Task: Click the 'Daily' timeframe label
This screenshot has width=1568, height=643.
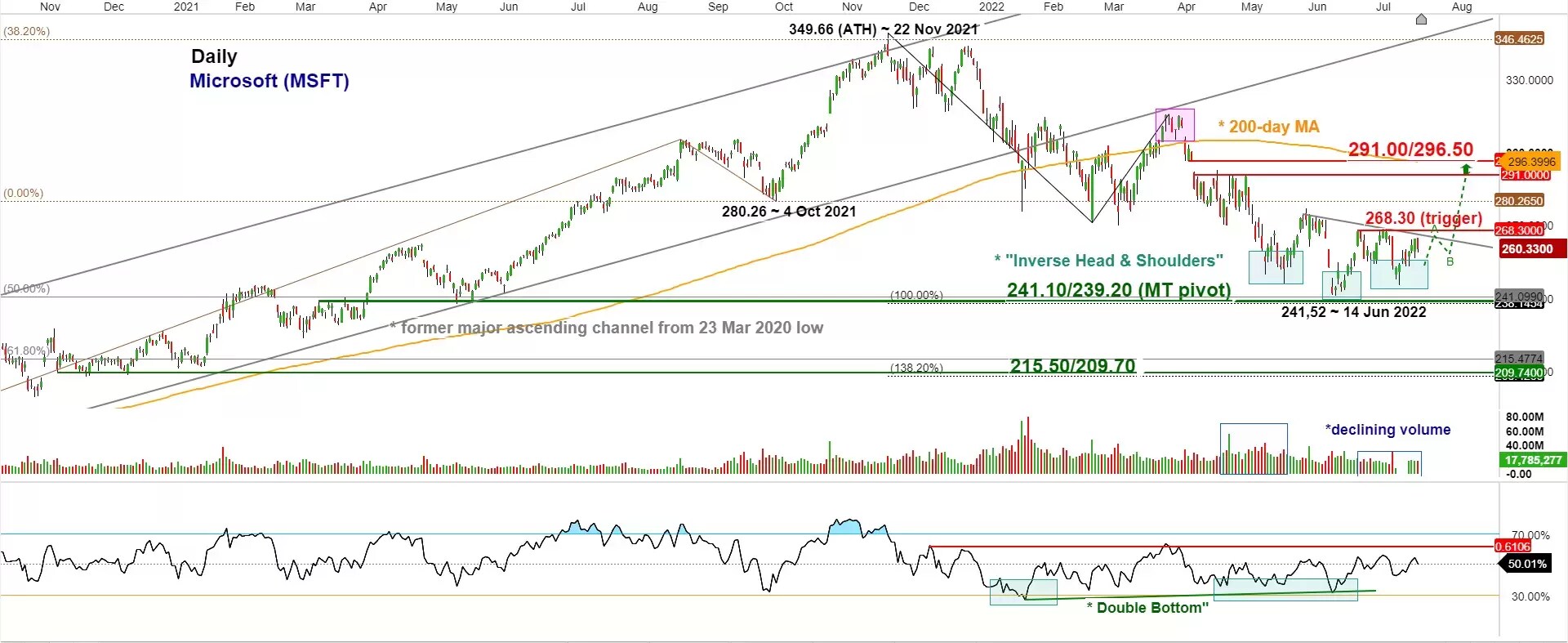Action: point(214,56)
